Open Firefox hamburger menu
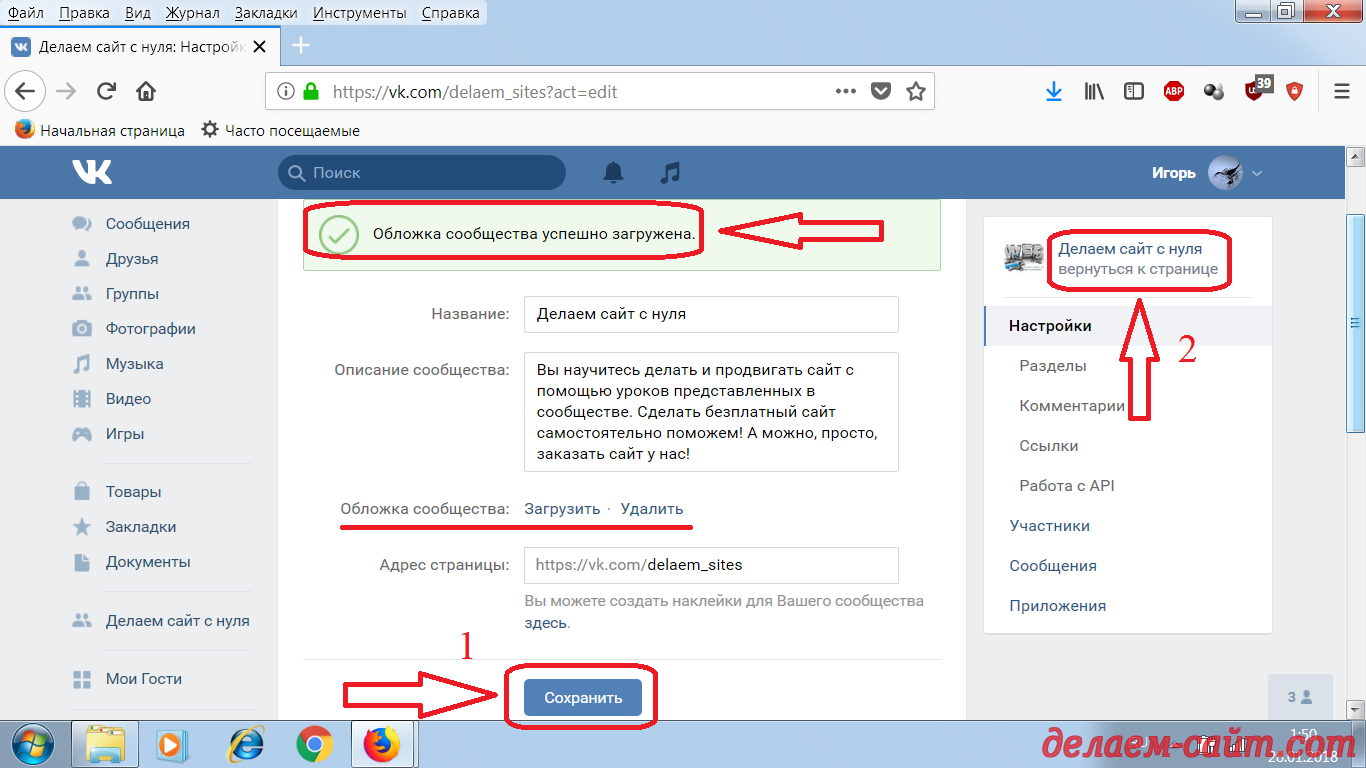 tap(1342, 91)
